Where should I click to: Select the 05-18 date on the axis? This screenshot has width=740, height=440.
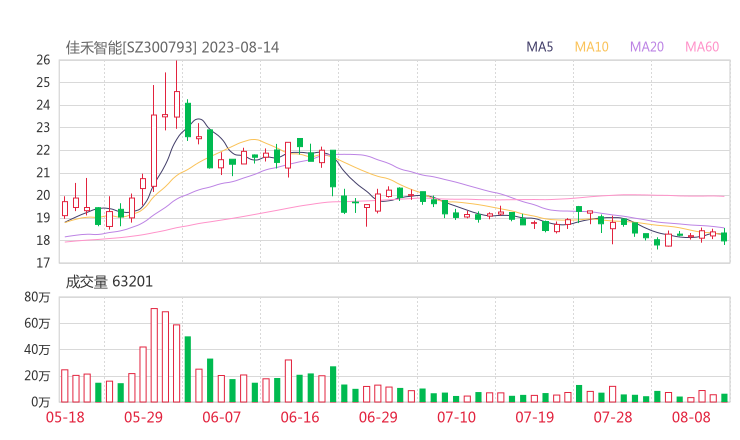pyautogui.click(x=65, y=417)
